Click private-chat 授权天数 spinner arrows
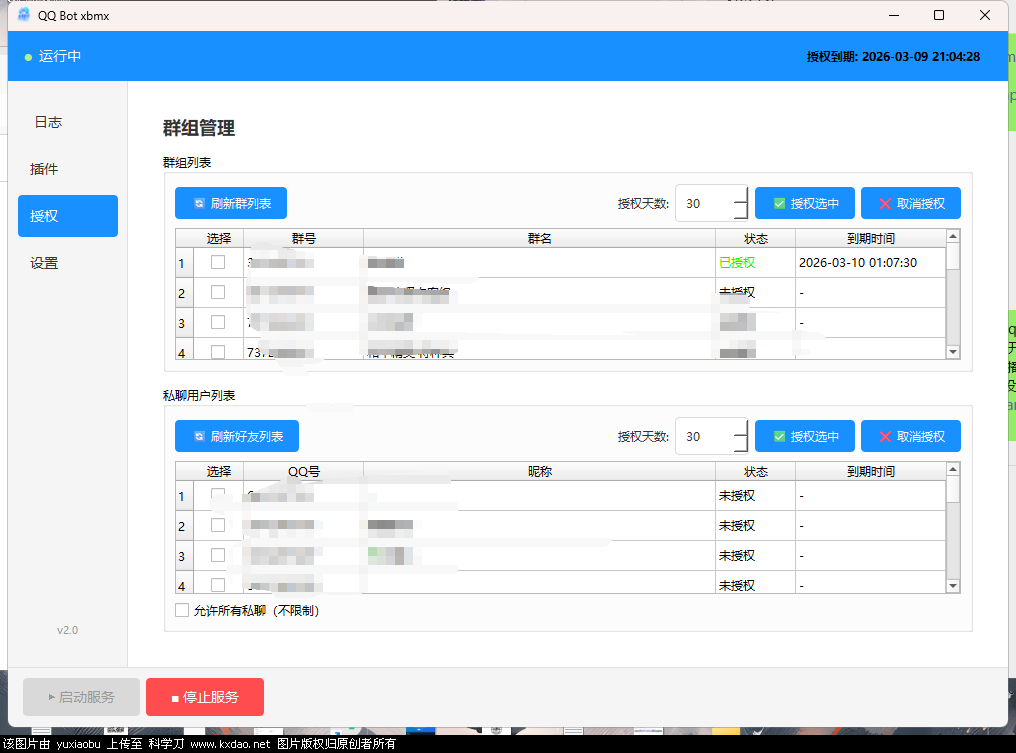The width and height of the screenshot is (1016, 753). [x=741, y=437]
